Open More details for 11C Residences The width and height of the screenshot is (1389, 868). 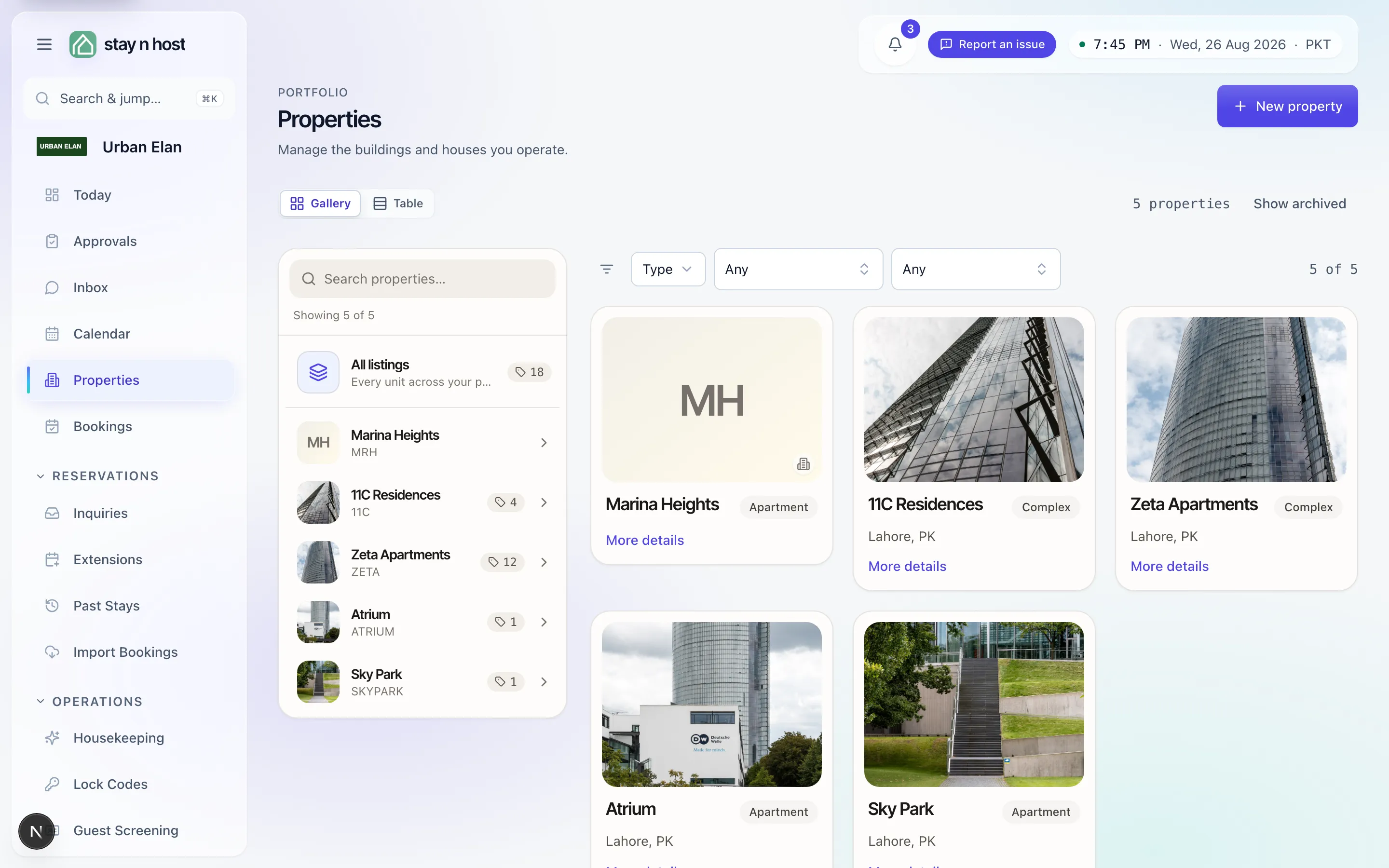[x=907, y=566]
